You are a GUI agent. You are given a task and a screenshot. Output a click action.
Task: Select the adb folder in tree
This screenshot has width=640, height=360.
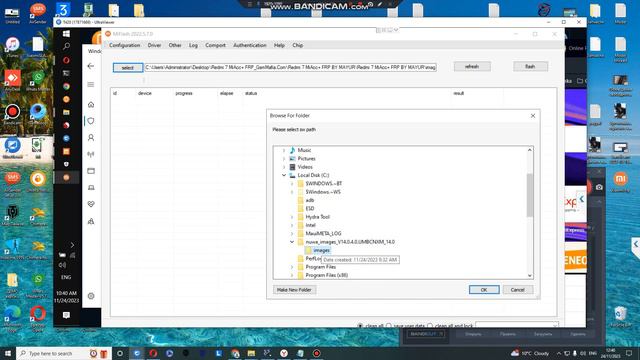[x=310, y=200]
